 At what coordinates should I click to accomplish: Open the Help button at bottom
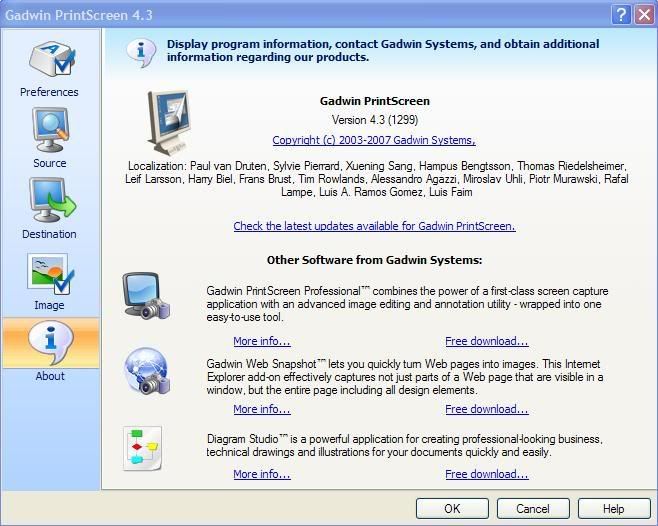tap(614, 509)
